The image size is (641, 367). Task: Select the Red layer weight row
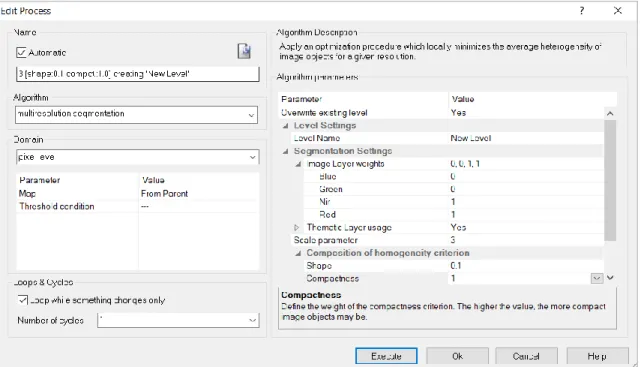(x=454, y=215)
